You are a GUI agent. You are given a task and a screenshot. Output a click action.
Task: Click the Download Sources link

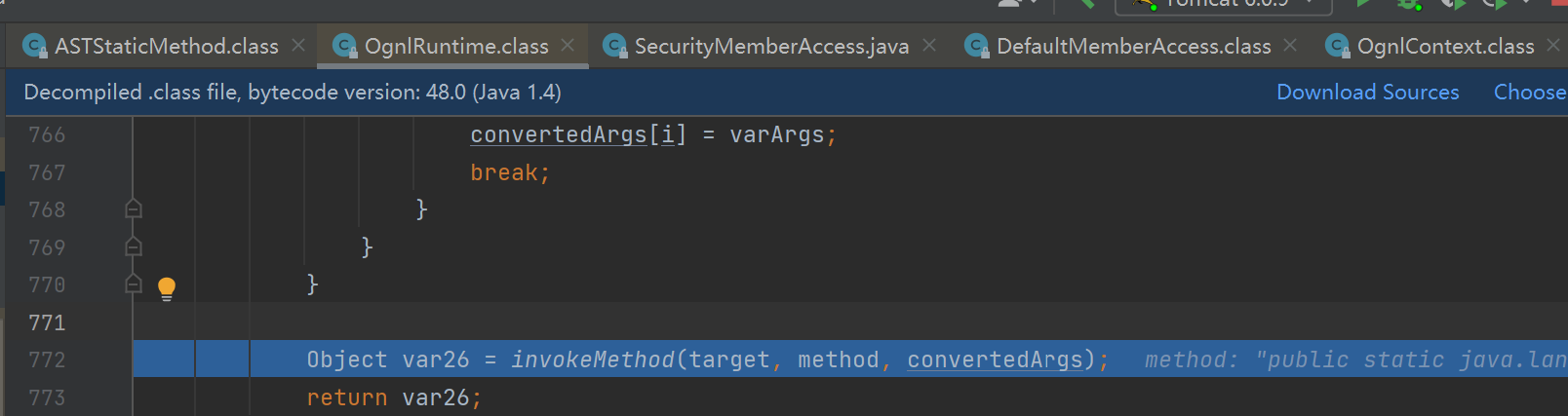click(1367, 92)
